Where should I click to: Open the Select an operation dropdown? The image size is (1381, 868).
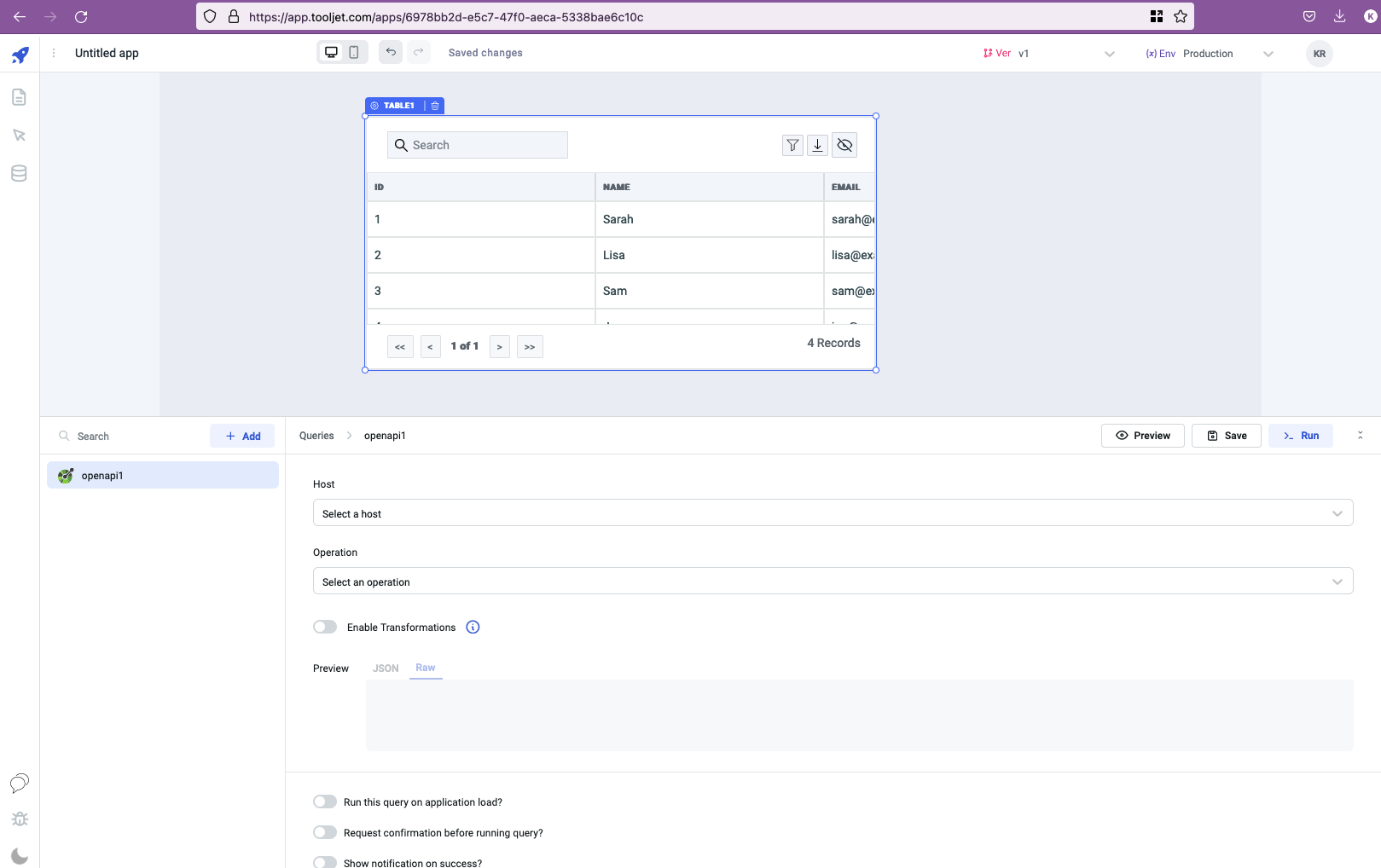click(833, 581)
